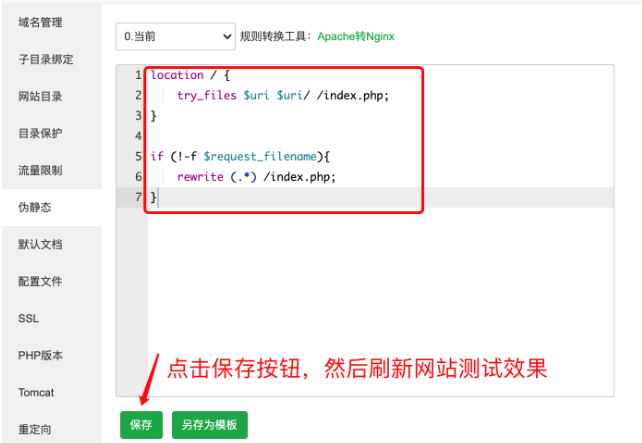Click the green 保存 button
The image size is (642, 443).
tap(141, 425)
